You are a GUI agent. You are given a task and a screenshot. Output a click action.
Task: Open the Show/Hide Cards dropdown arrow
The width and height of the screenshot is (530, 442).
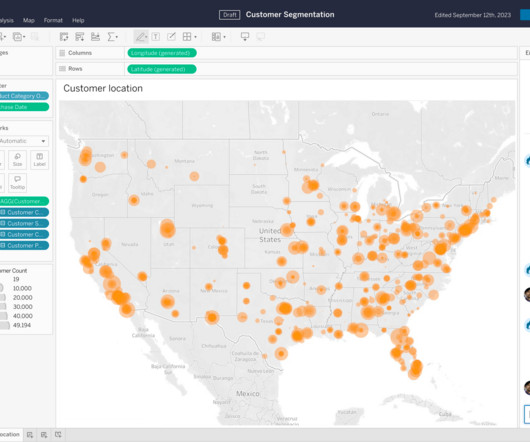pyautogui.click(x=224, y=37)
